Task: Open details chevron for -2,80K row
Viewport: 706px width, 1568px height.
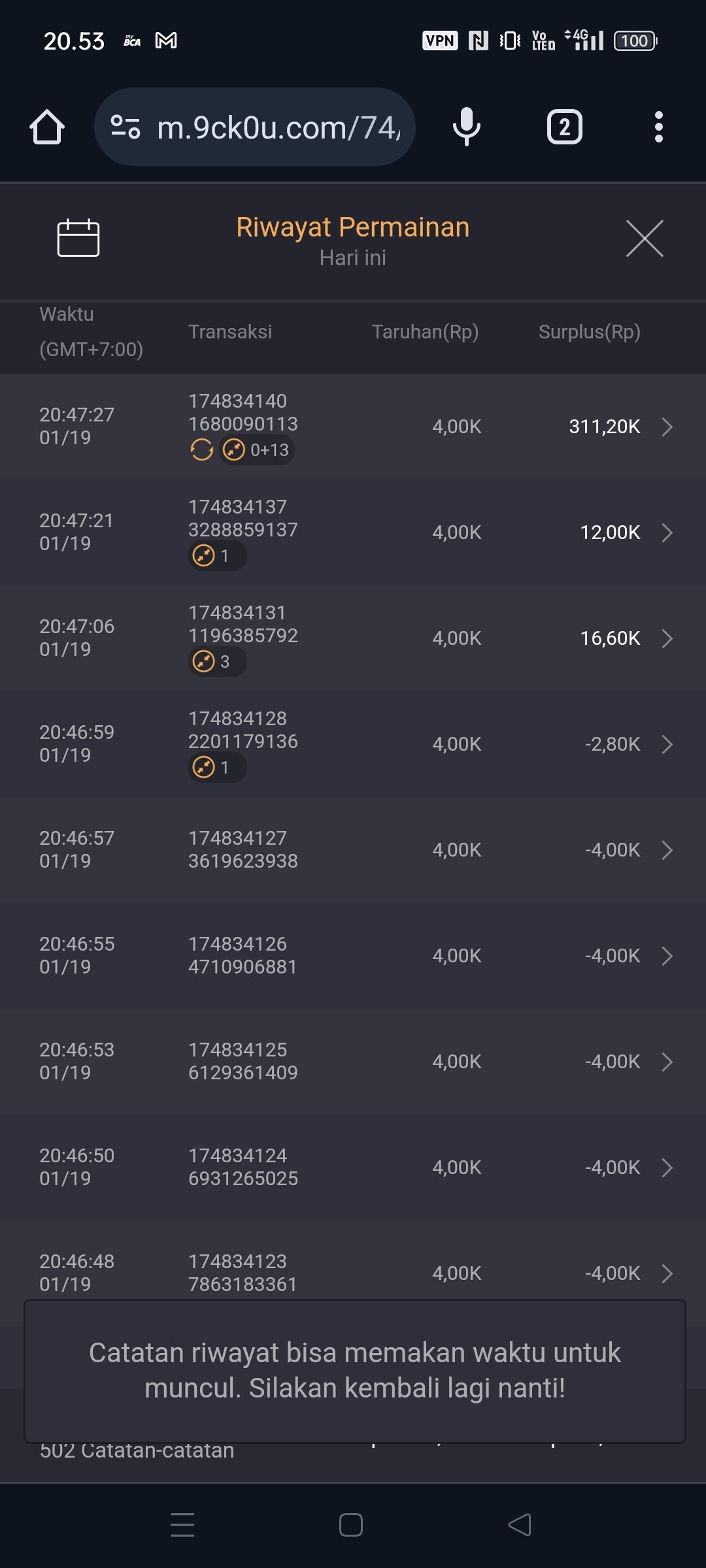Action: (x=667, y=744)
